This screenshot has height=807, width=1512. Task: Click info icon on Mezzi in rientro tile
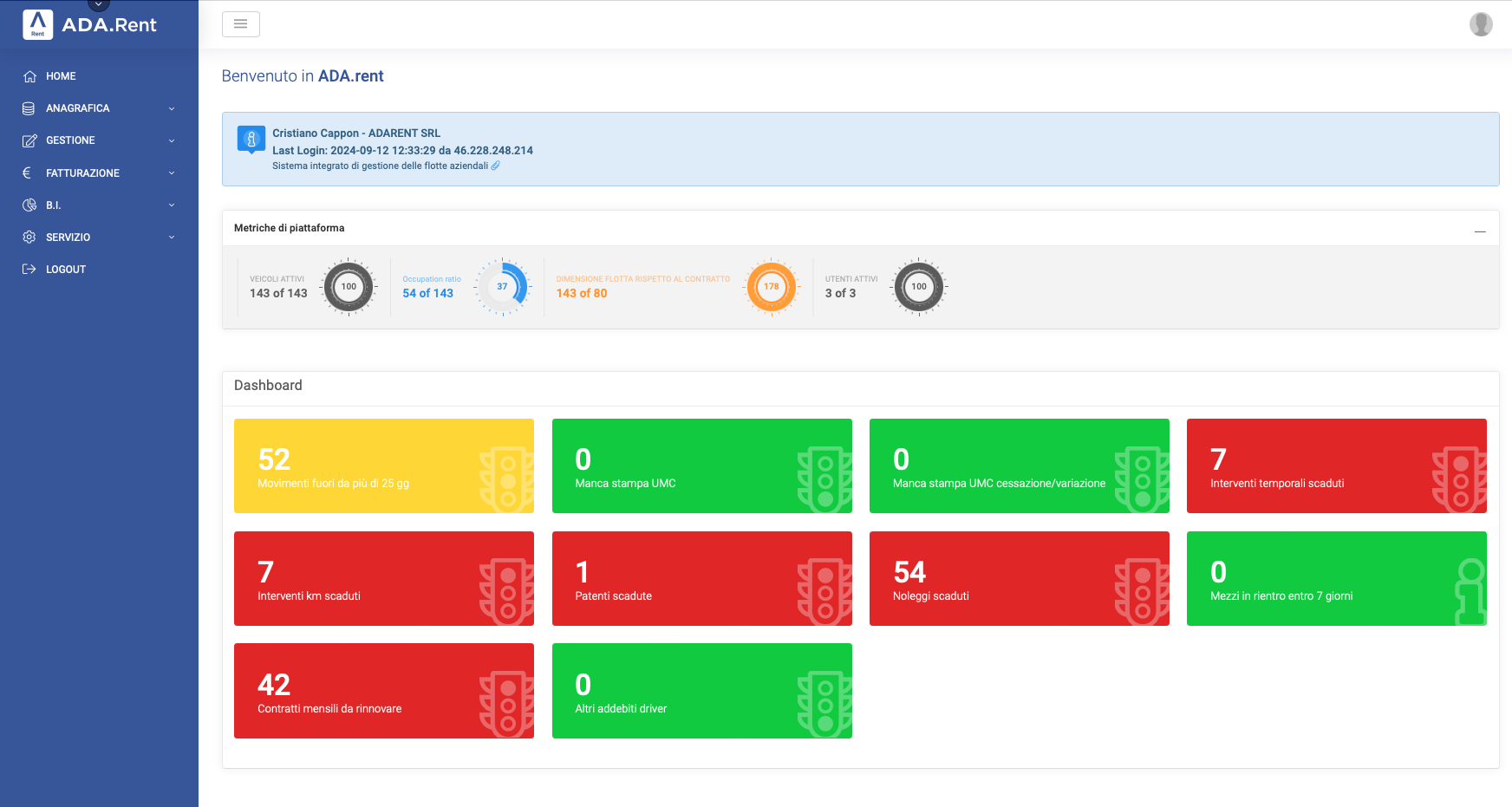click(1470, 591)
